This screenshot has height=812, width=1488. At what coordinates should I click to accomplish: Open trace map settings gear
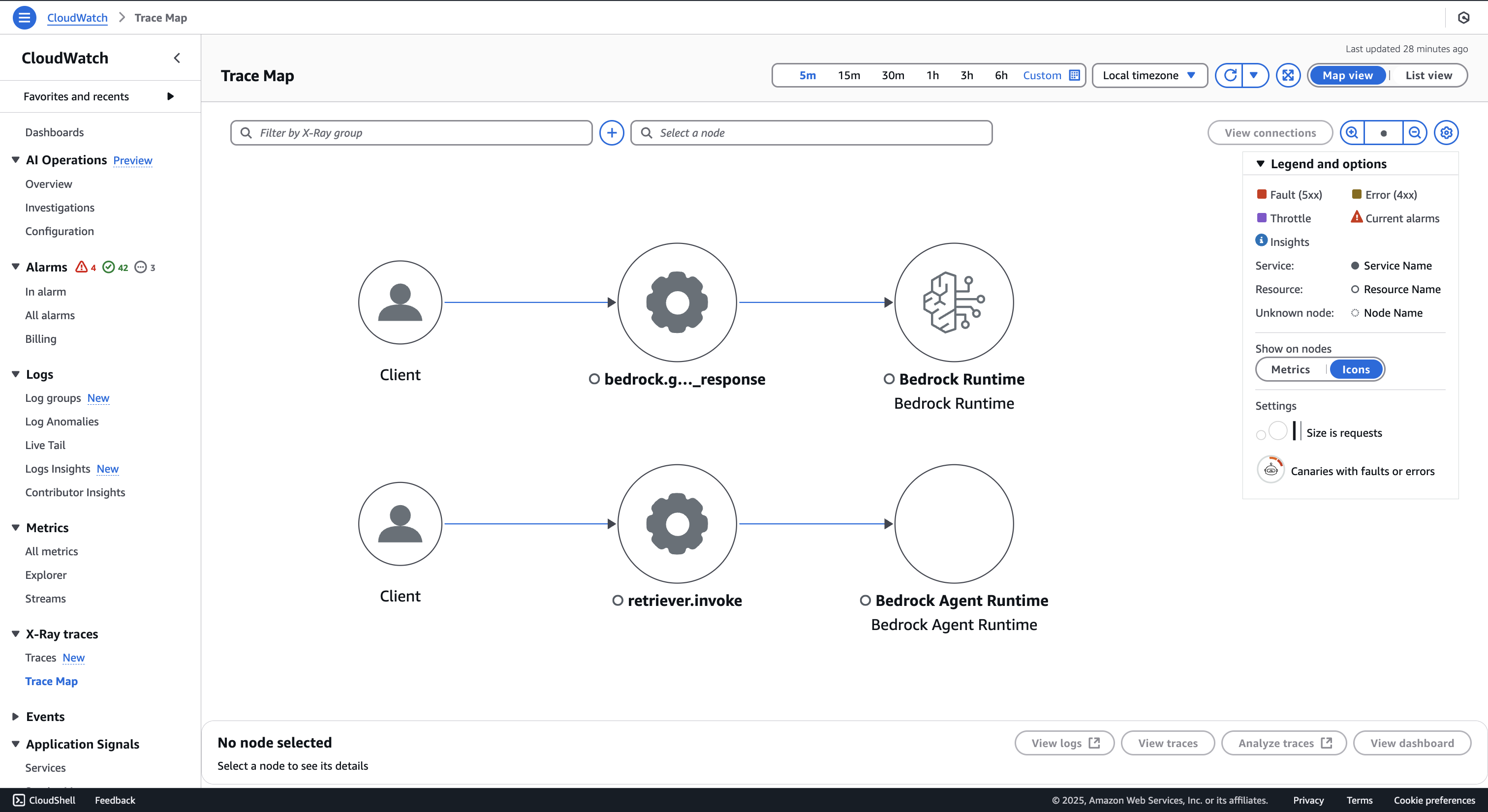1446,133
